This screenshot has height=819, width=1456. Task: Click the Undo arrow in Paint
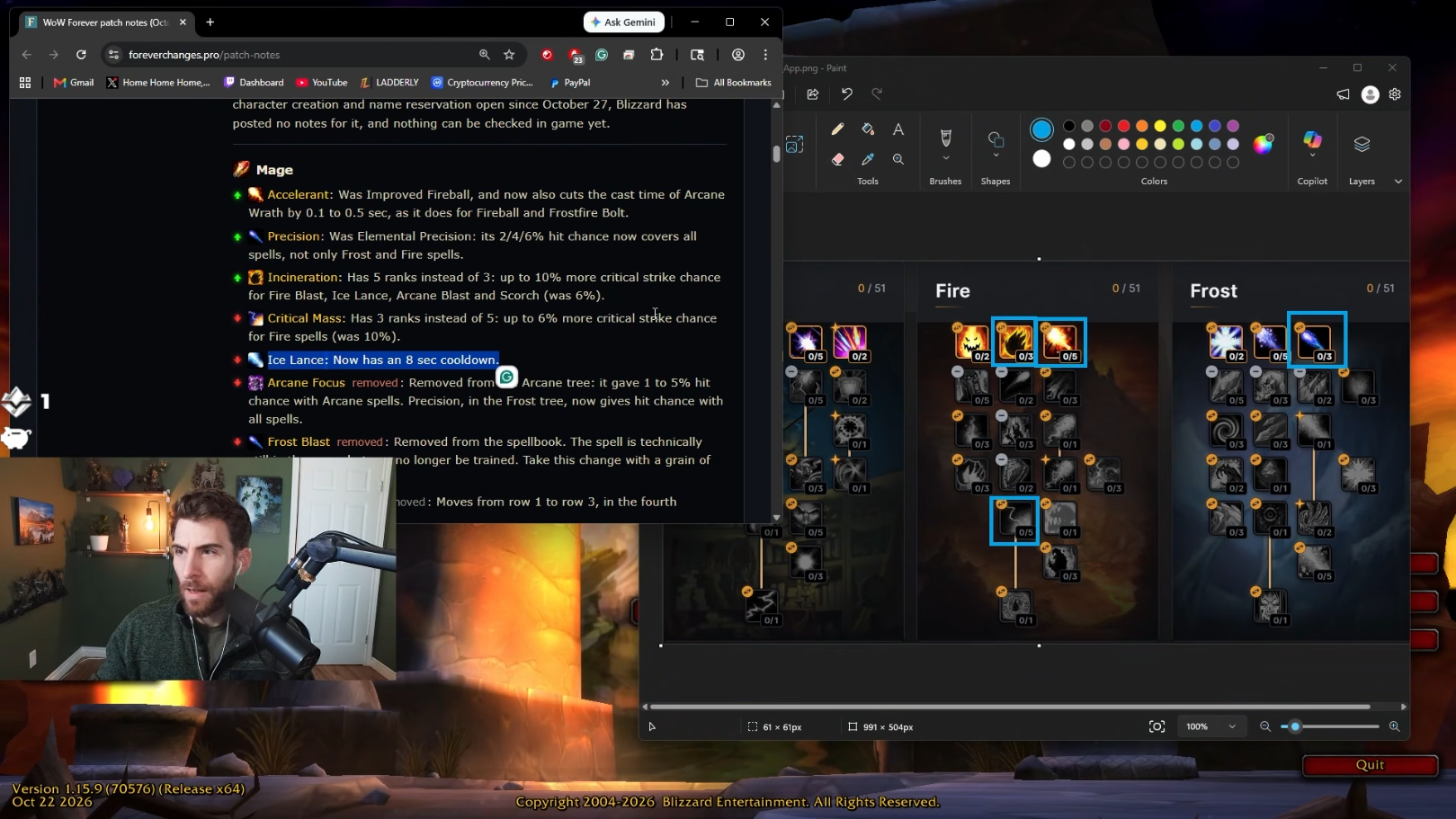(847, 94)
